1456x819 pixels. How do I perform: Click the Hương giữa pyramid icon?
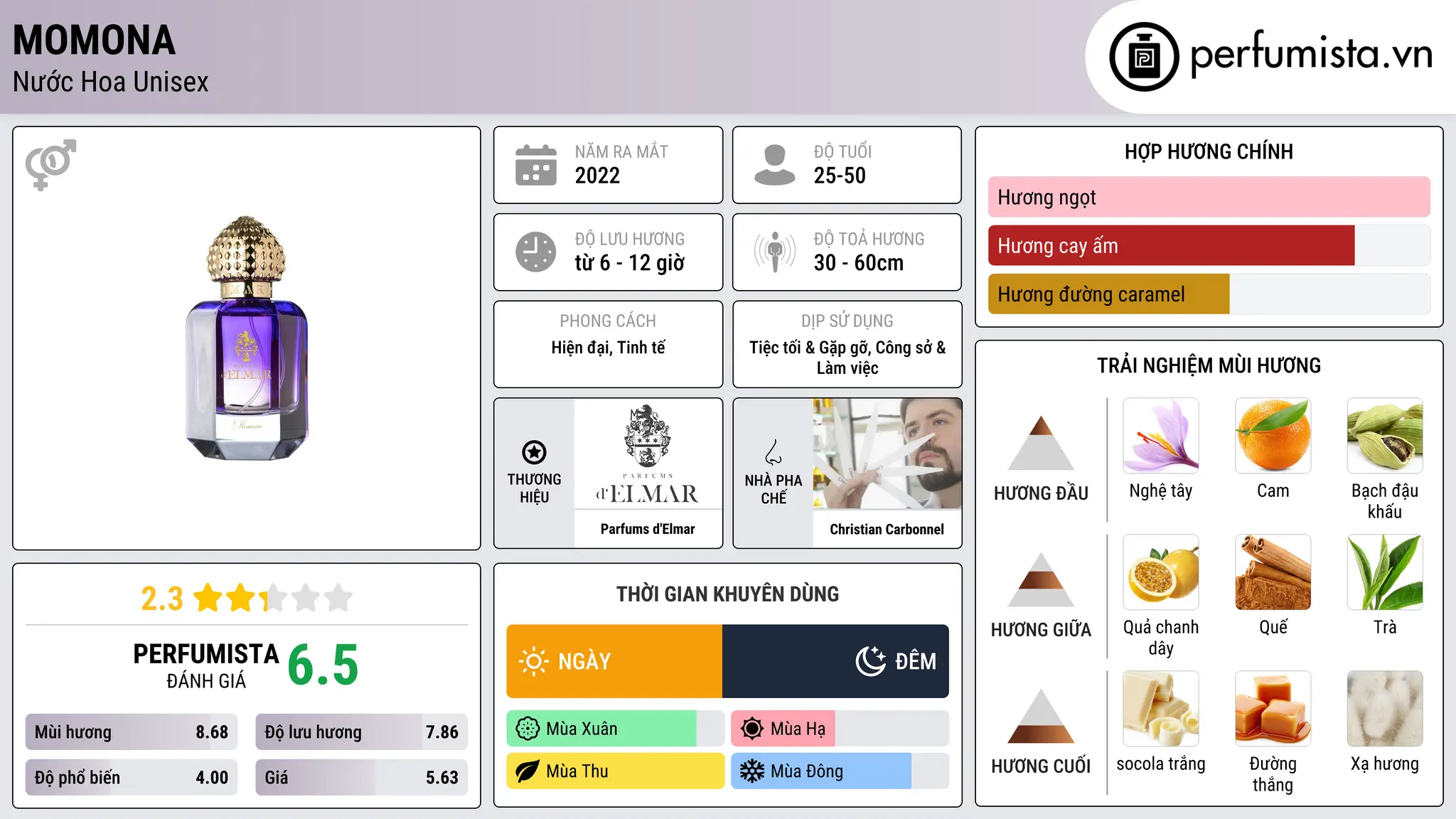click(x=1041, y=579)
